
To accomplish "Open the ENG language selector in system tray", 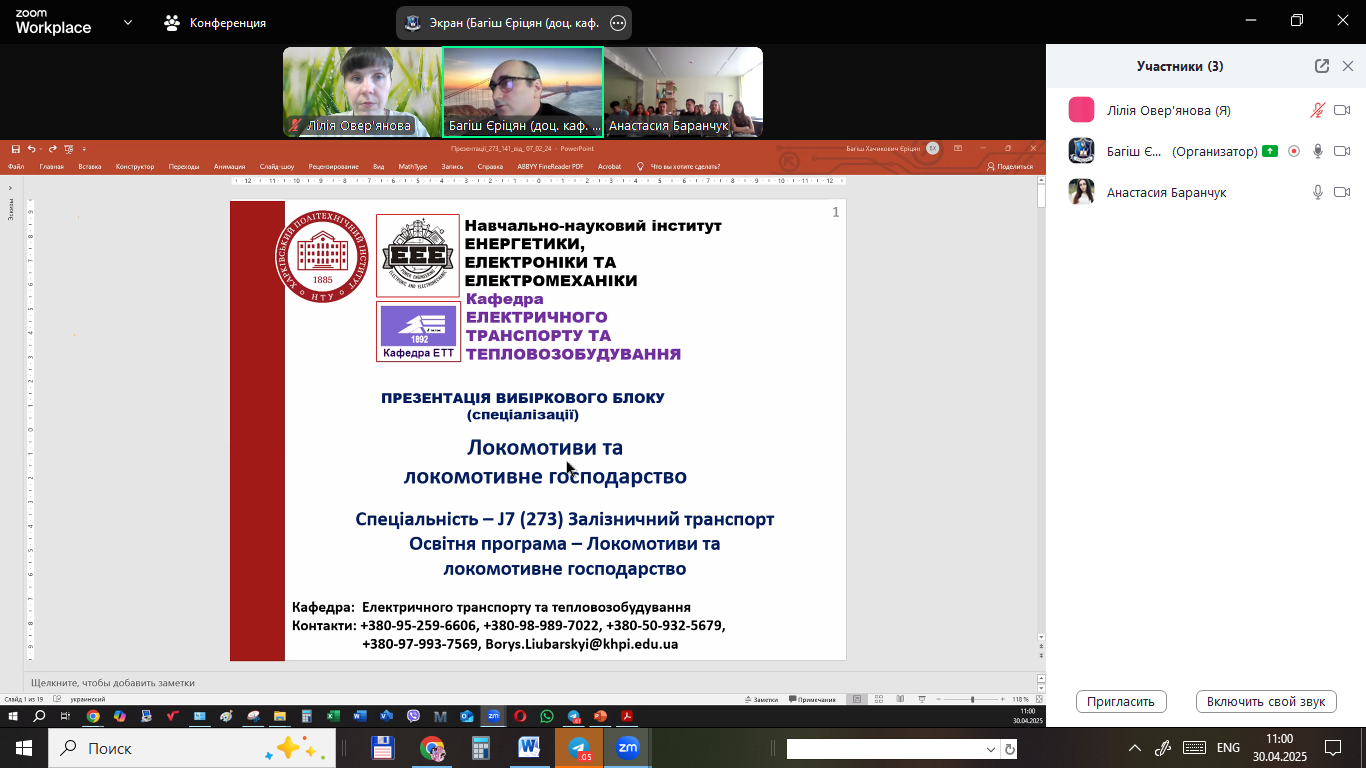I will [1228, 748].
